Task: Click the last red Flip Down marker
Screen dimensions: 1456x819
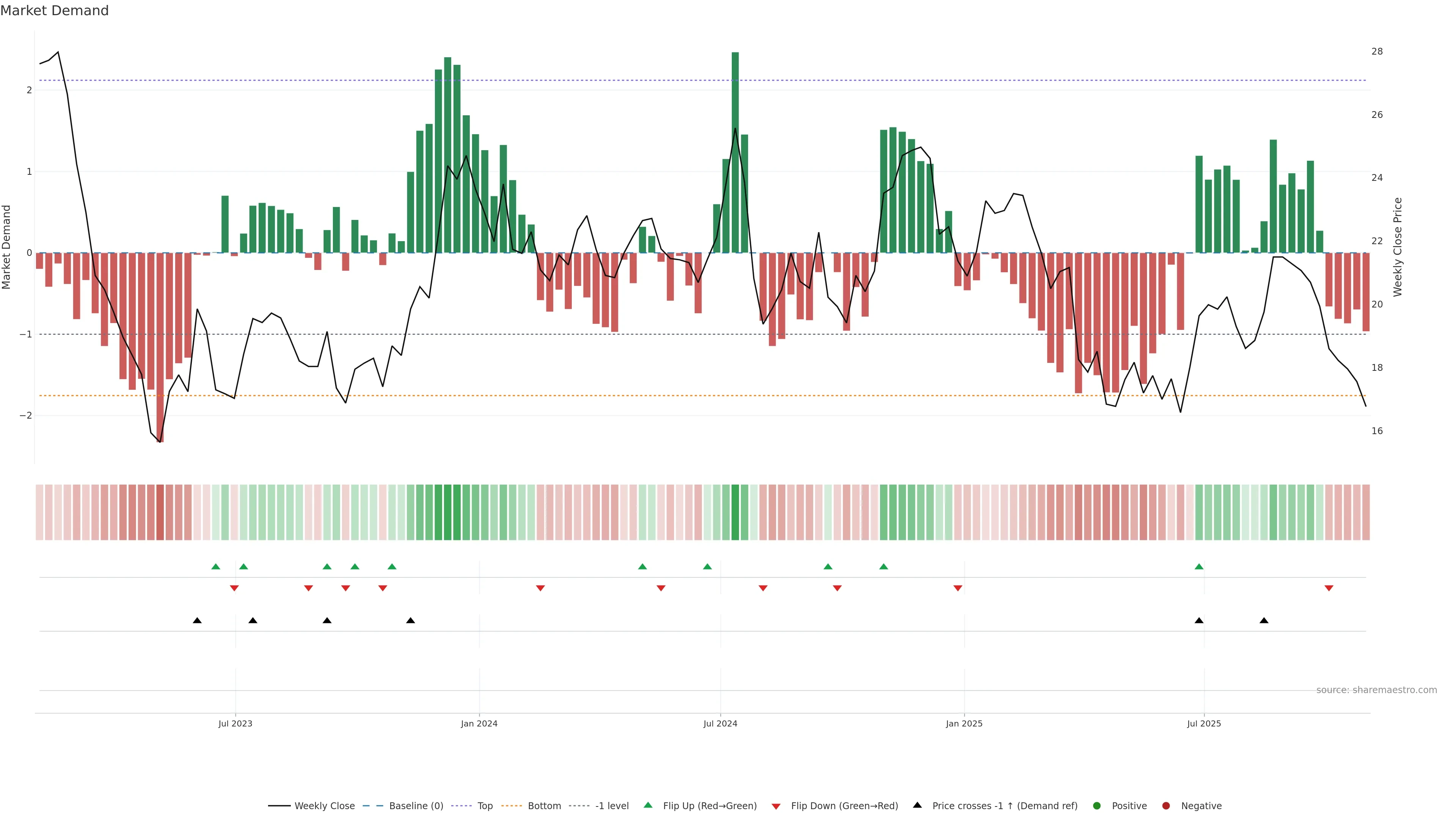Action: pos(1329,588)
